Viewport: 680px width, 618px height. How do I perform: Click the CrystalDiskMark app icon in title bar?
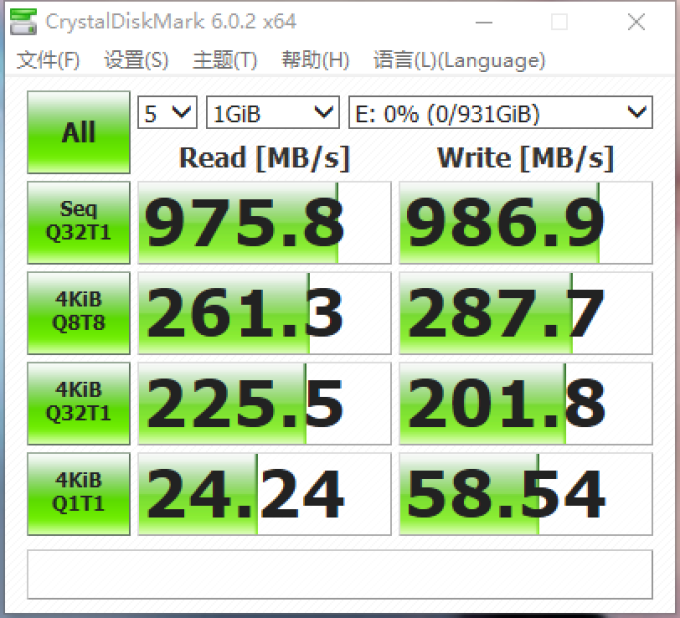(x=23, y=21)
